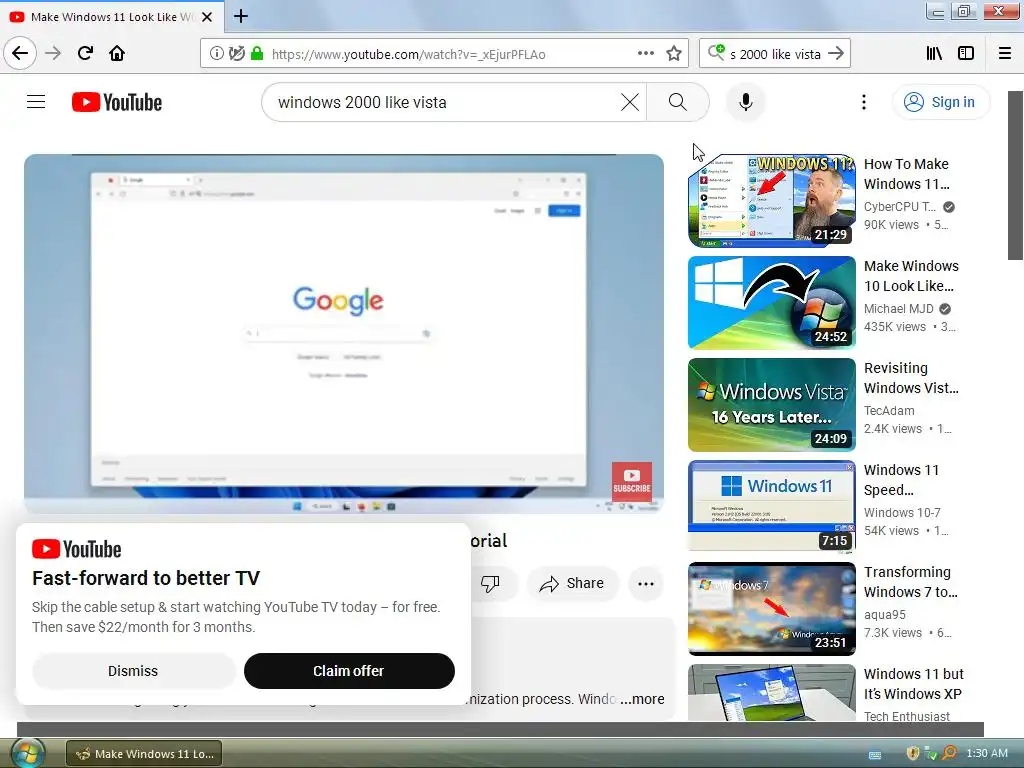The image size is (1024, 768).
Task: Click the orange magnifier tray icon
Action: [x=950, y=754]
